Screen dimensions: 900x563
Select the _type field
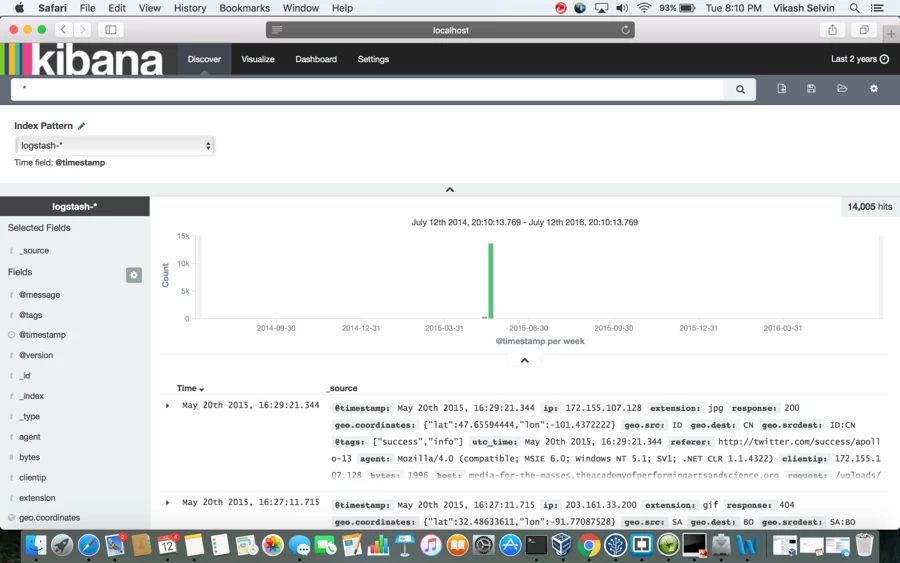30,417
